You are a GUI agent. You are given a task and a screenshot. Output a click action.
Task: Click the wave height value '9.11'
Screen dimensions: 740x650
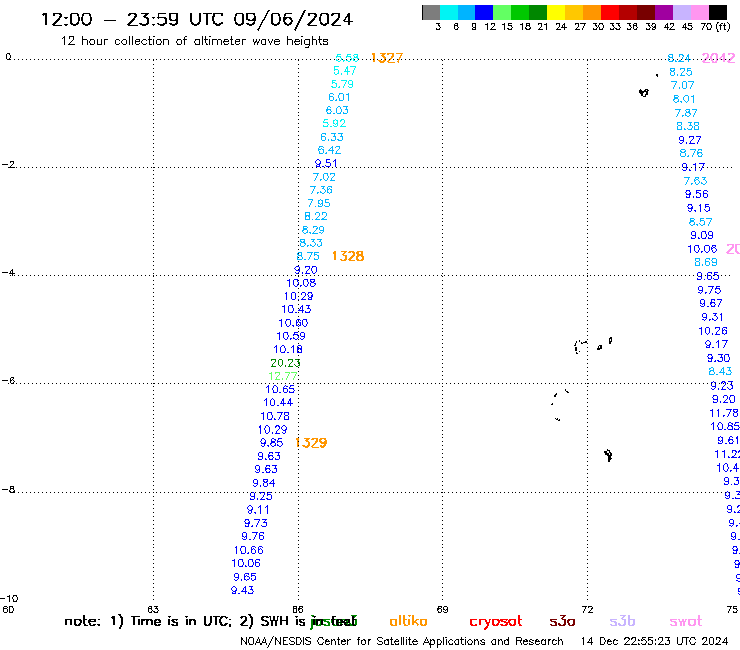(258, 510)
